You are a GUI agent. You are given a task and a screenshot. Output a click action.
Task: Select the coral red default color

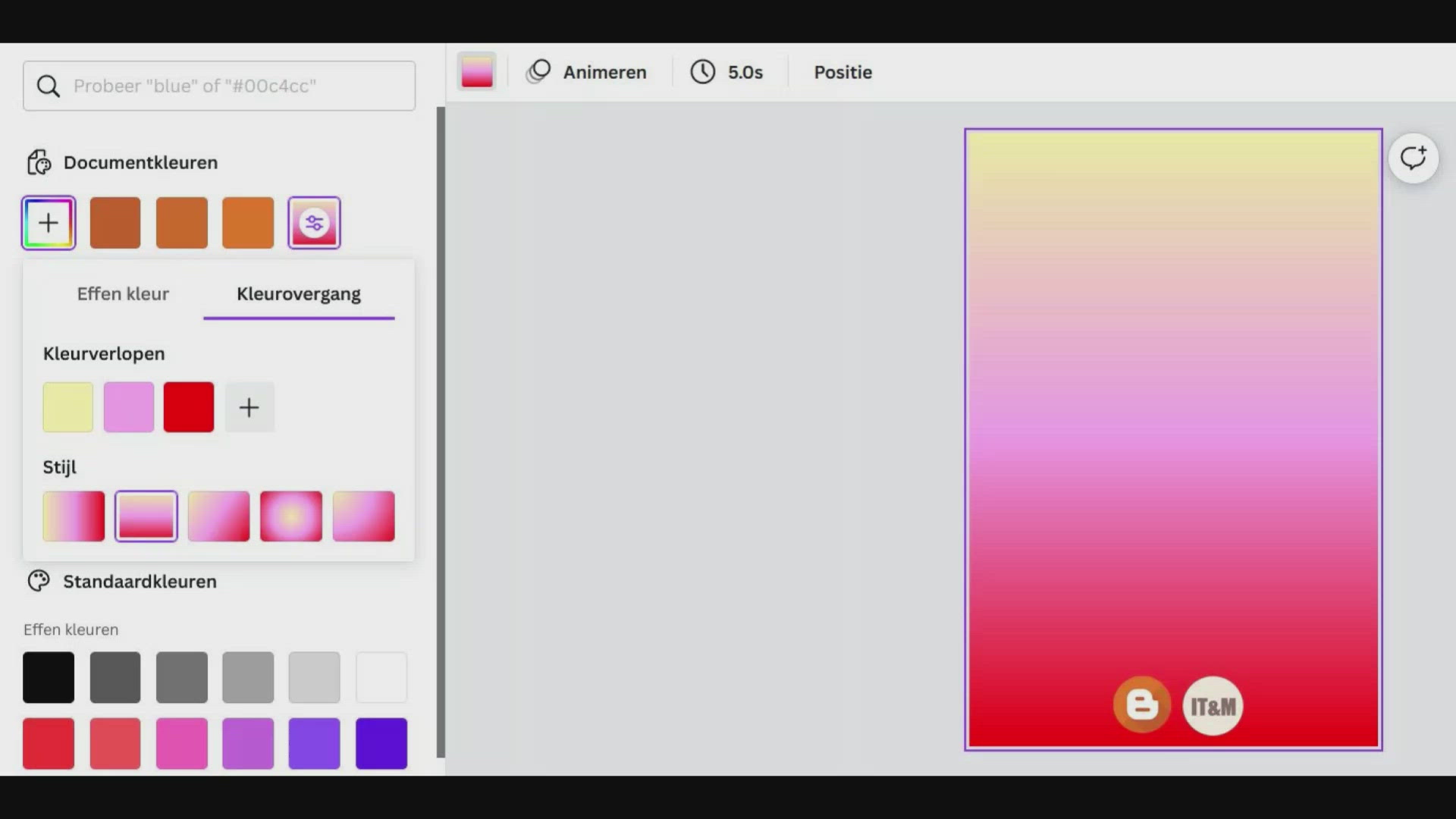115,744
